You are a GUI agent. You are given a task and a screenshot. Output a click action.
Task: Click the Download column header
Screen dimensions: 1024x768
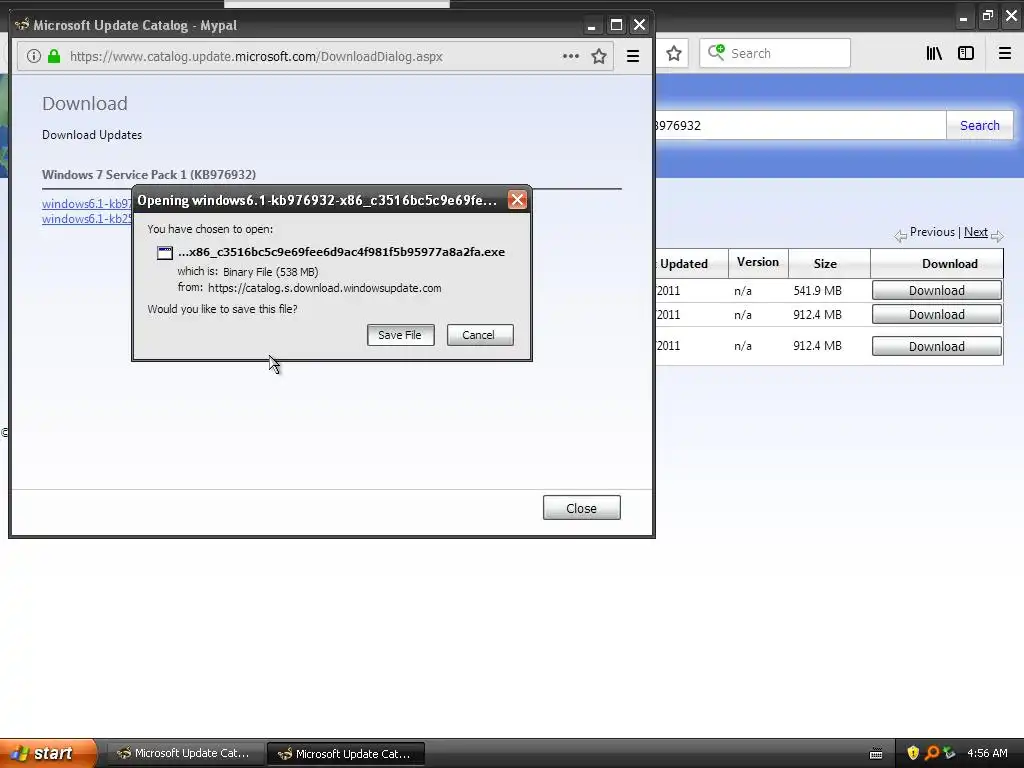(950, 264)
